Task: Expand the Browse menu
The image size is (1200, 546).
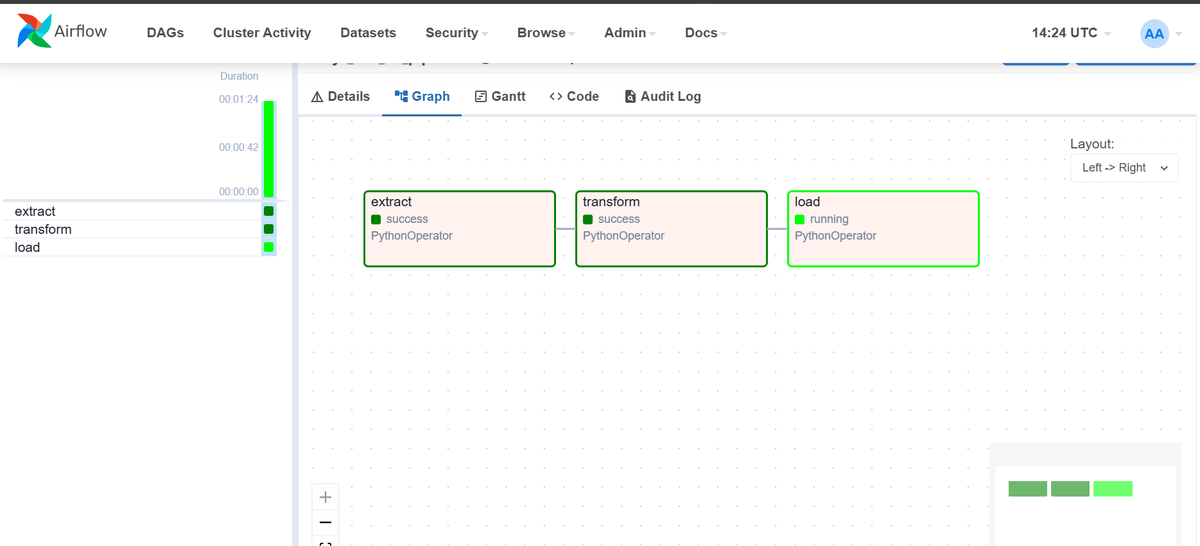Action: pyautogui.click(x=546, y=33)
